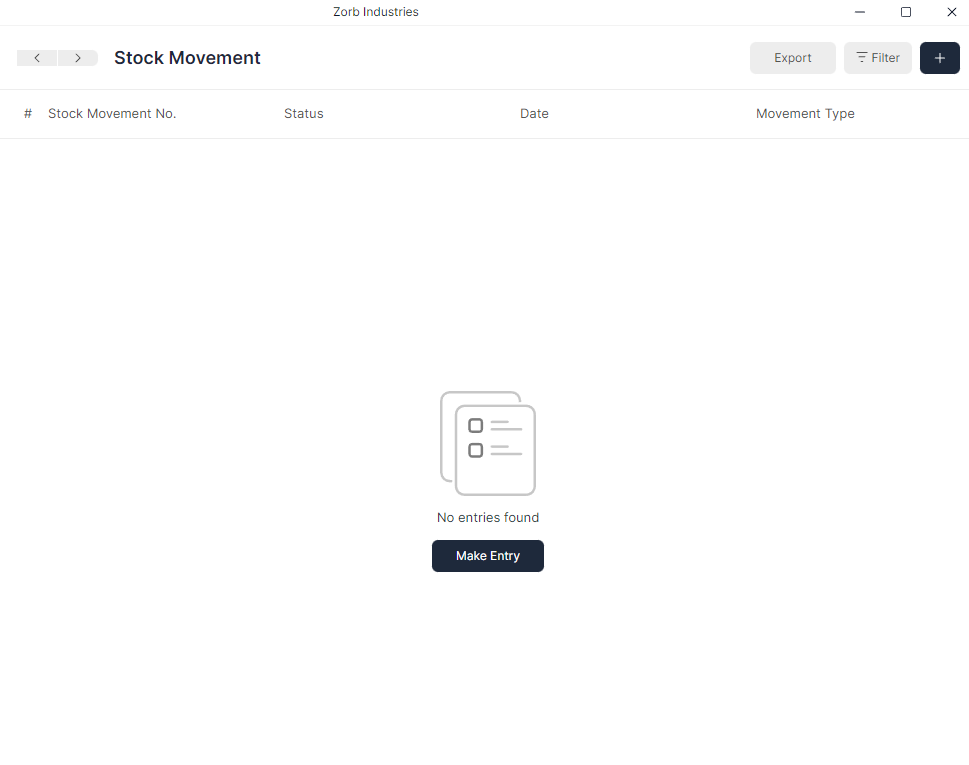Click the No entries found message
Image resolution: width=969 pixels, height=765 pixels.
488,517
